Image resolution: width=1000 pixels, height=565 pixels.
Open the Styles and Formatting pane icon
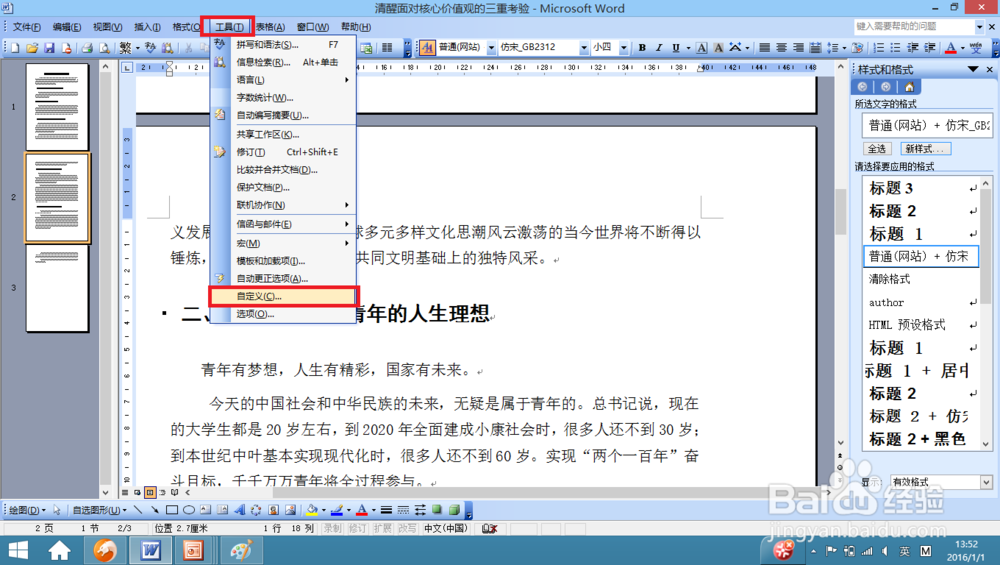click(427, 48)
